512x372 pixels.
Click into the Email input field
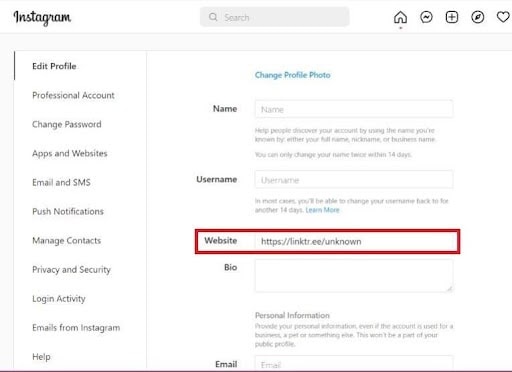(x=354, y=364)
